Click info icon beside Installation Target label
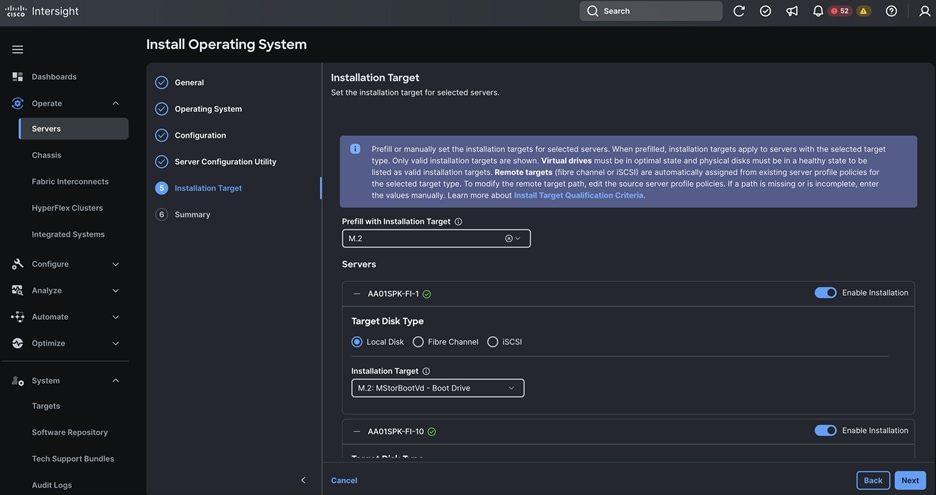The height and width of the screenshot is (495, 936). click(426, 371)
